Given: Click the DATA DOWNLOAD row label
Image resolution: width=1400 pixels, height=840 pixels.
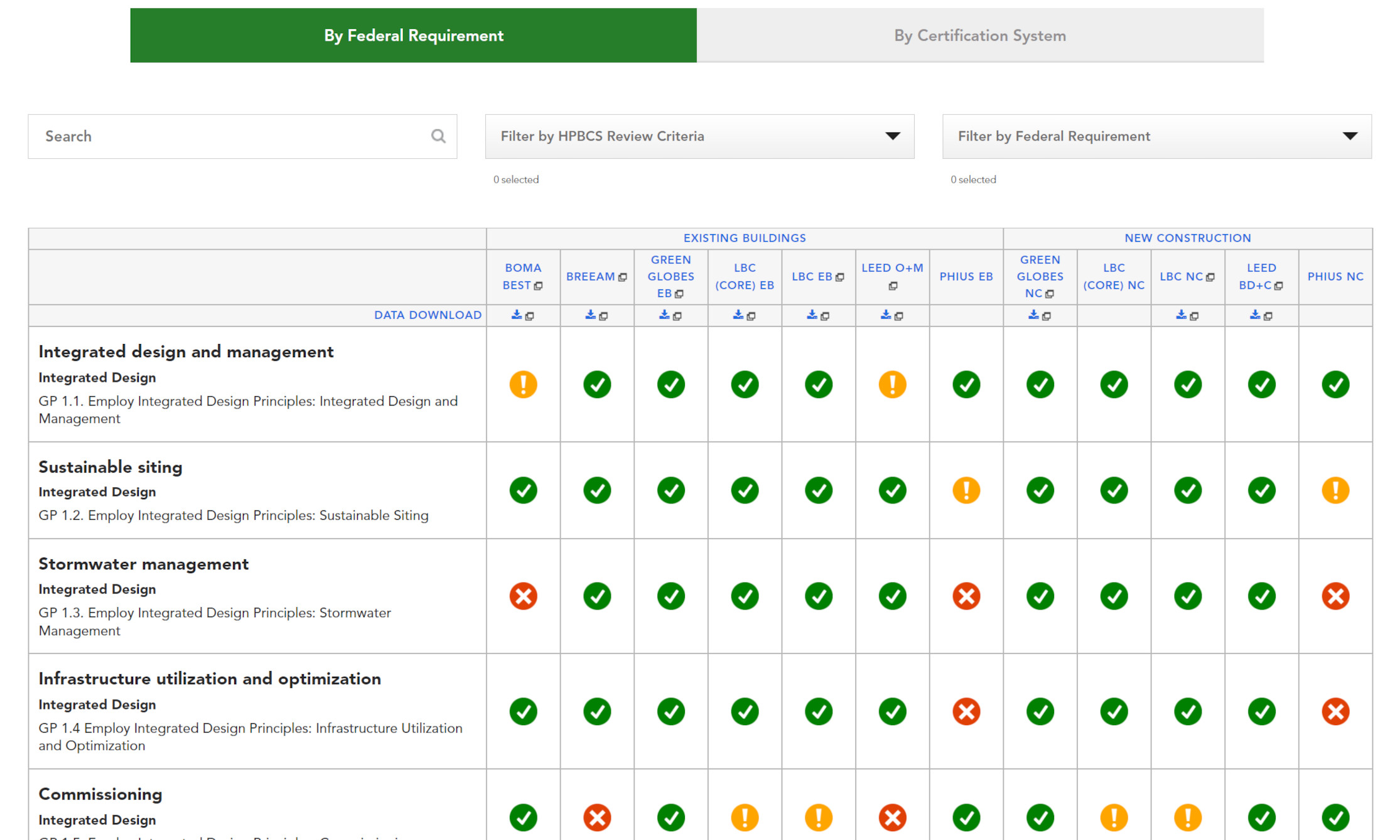Looking at the screenshot, I should tap(428, 315).
